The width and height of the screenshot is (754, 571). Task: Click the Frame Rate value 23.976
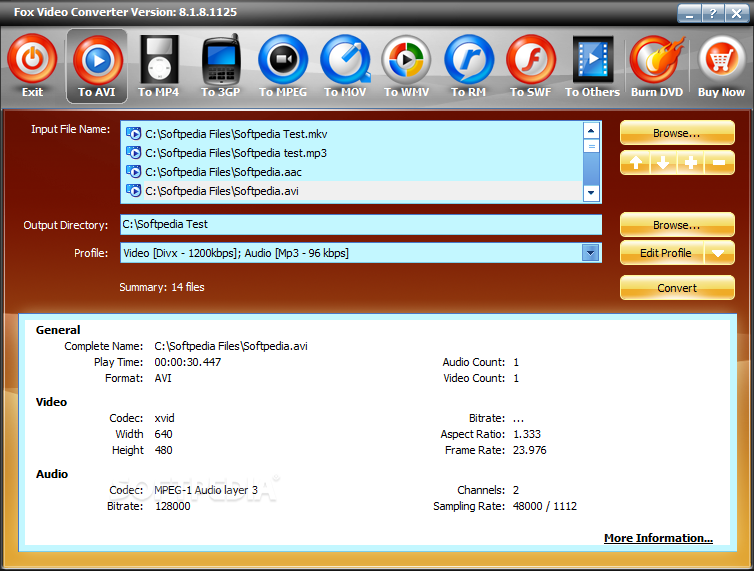point(529,450)
